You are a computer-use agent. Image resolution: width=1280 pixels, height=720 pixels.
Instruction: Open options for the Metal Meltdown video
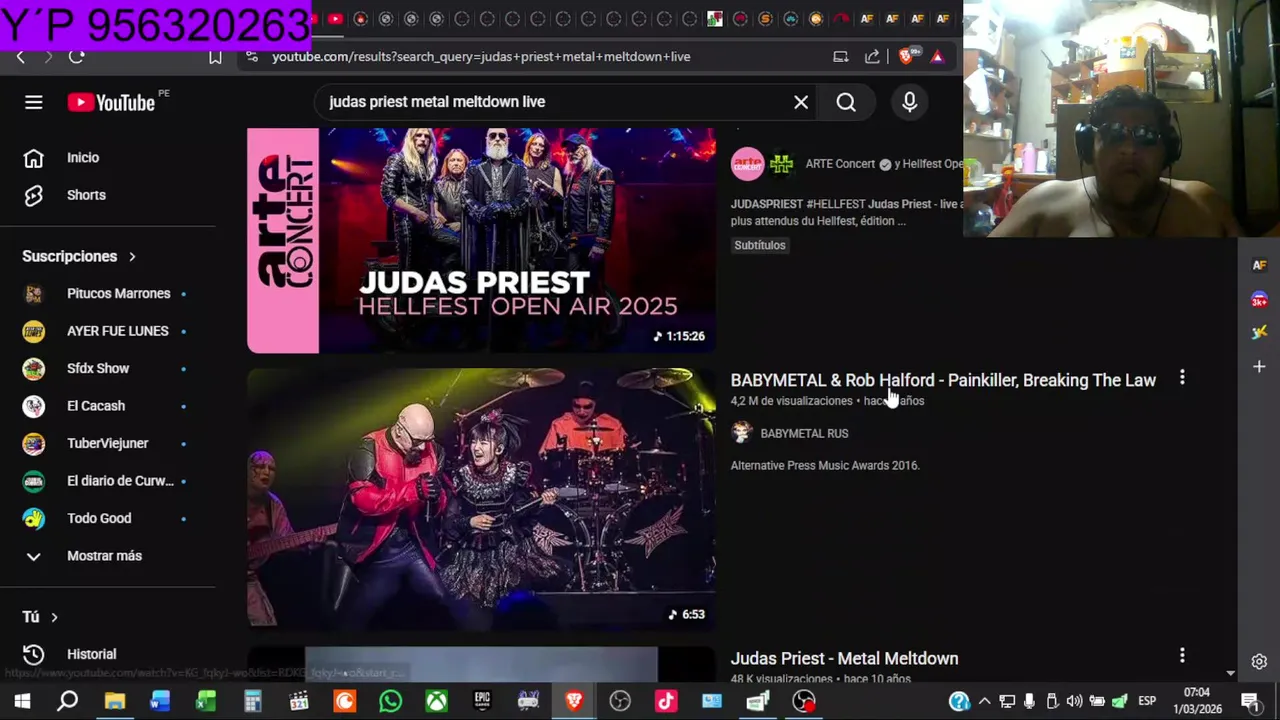1182,656
